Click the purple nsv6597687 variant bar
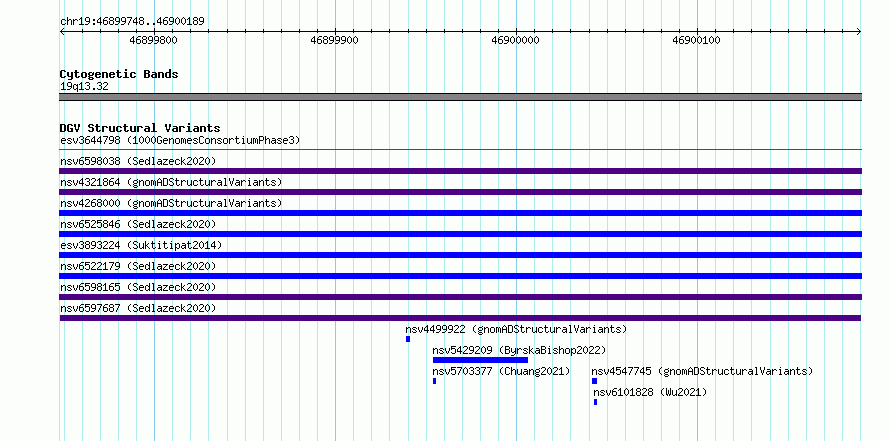Image resolution: width=890 pixels, height=441 pixels. [460, 318]
